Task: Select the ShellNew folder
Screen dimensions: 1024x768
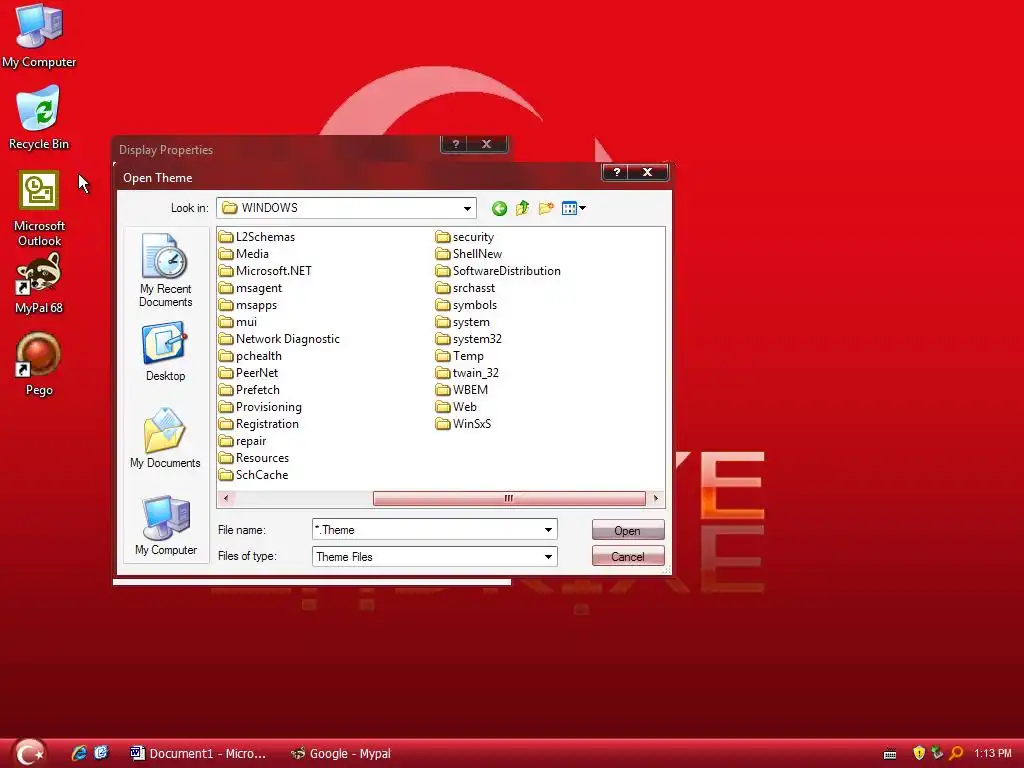Action: tap(469, 253)
